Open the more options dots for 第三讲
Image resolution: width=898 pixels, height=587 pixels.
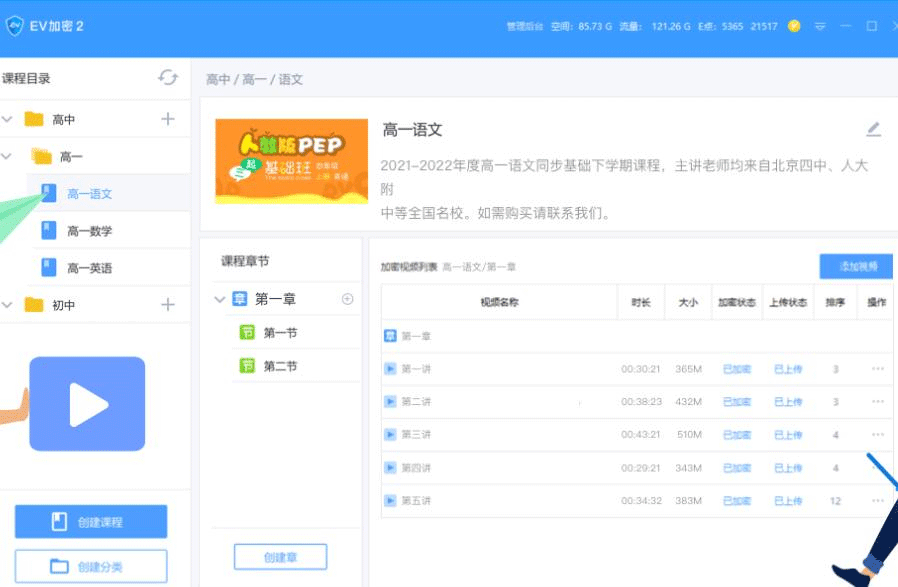[877, 435]
